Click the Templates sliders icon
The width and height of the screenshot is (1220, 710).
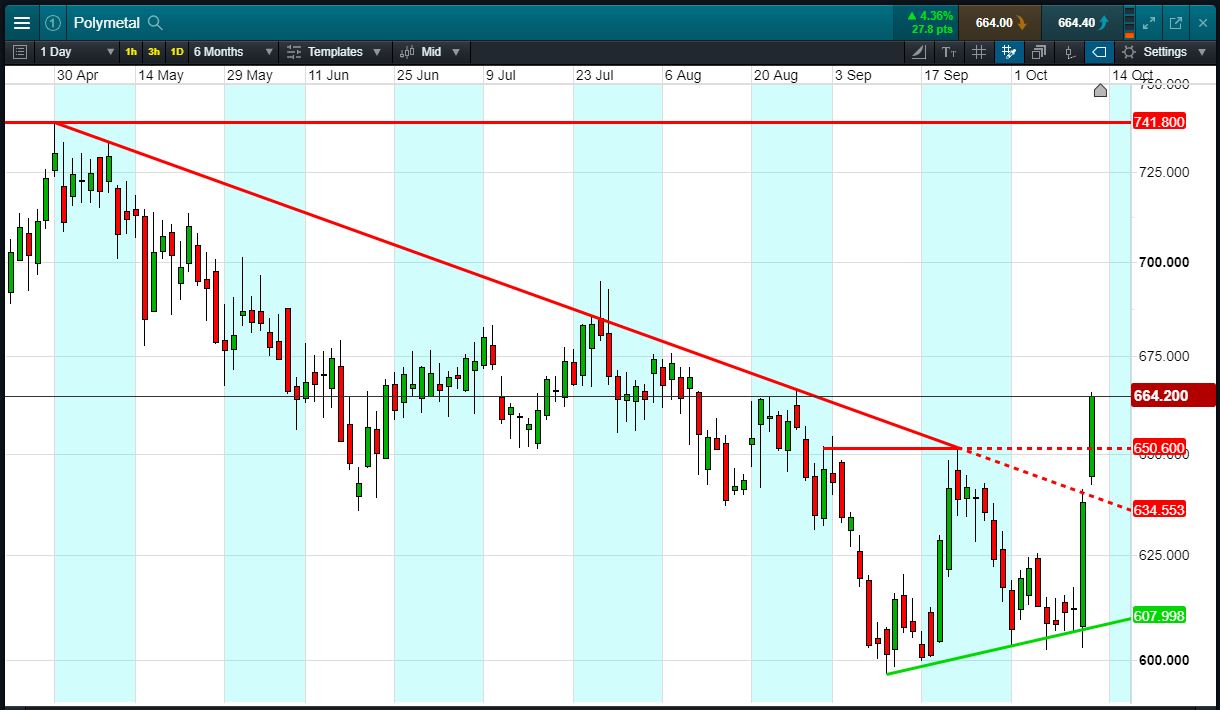pos(294,52)
